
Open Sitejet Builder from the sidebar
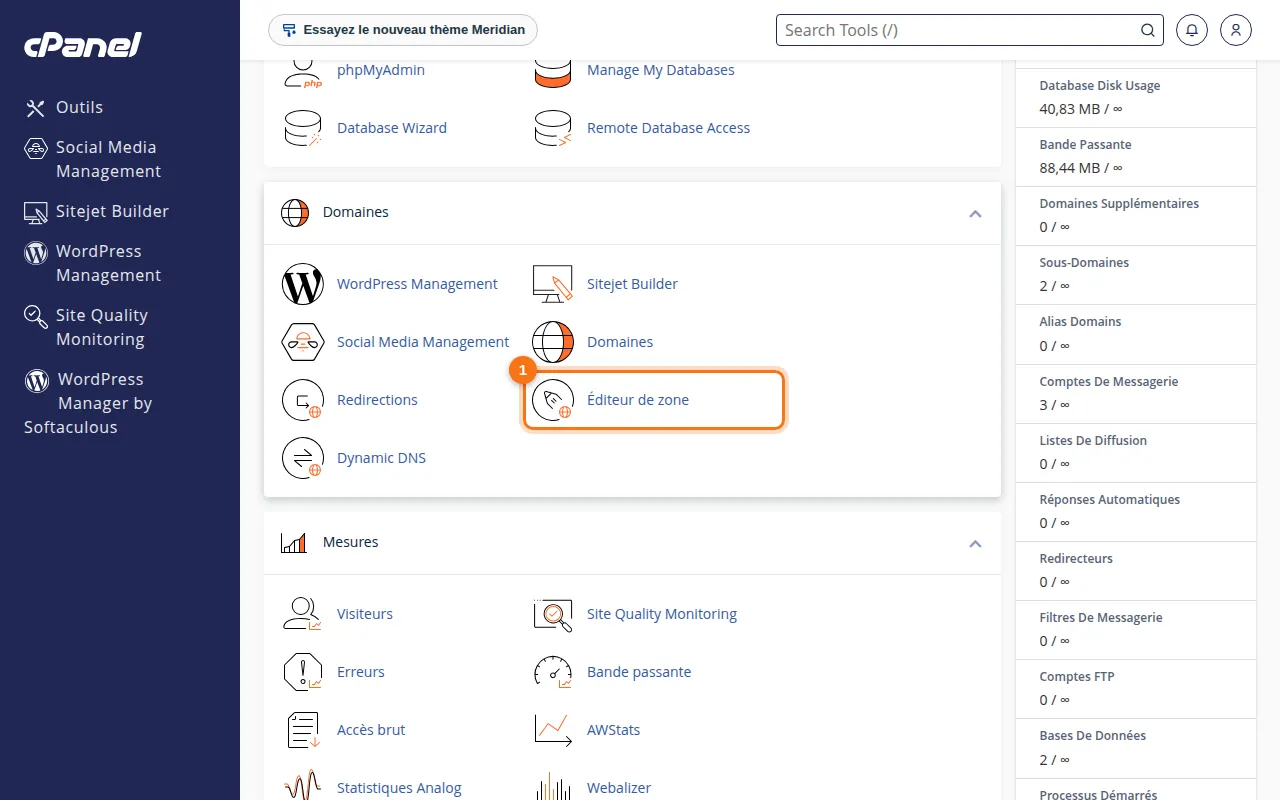tap(97, 211)
